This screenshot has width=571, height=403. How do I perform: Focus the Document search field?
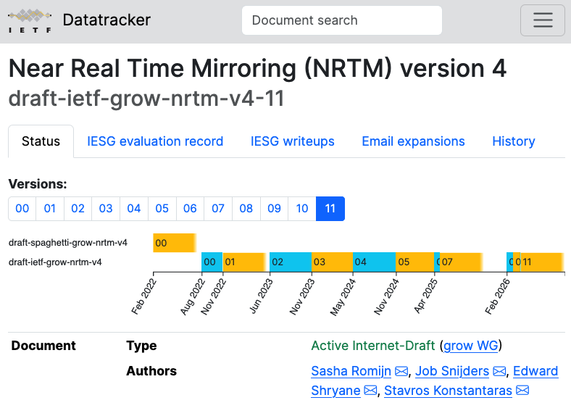342,20
